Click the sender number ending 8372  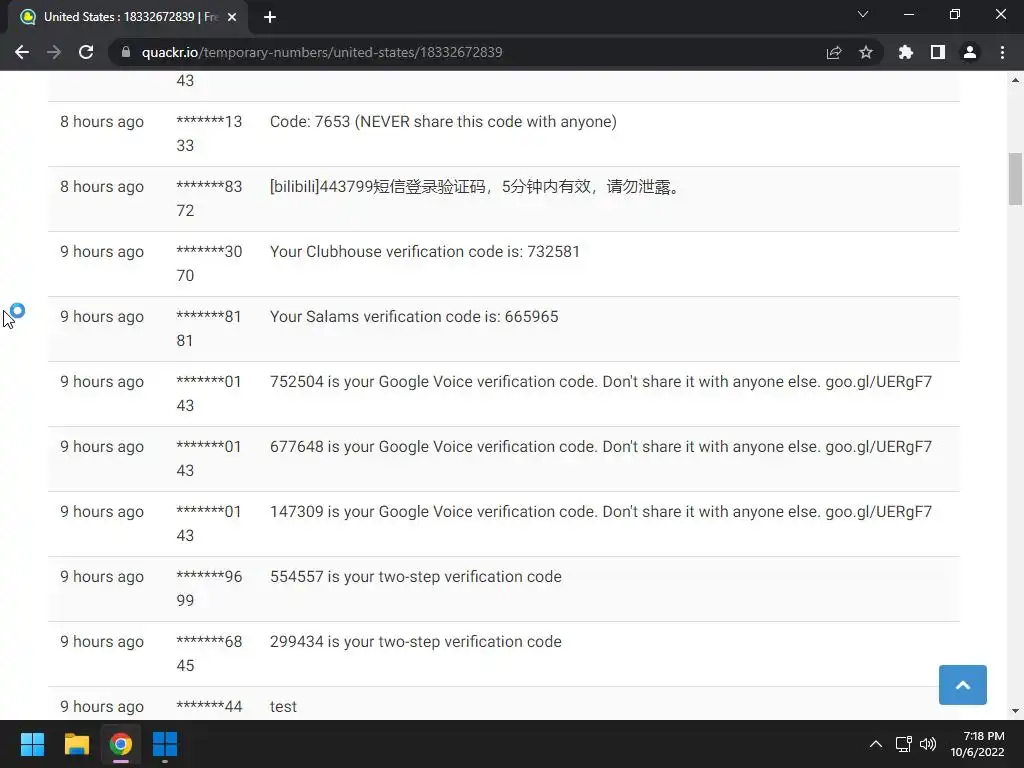point(209,199)
